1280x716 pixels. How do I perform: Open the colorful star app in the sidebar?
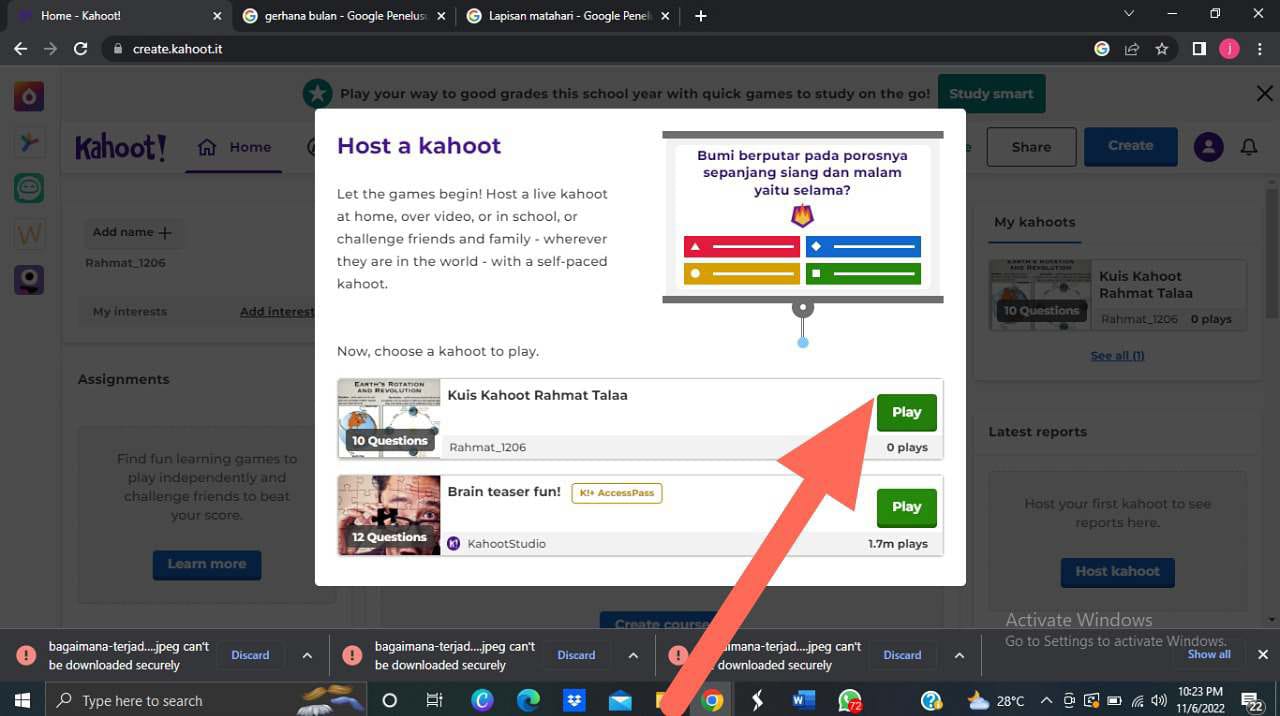point(28,142)
